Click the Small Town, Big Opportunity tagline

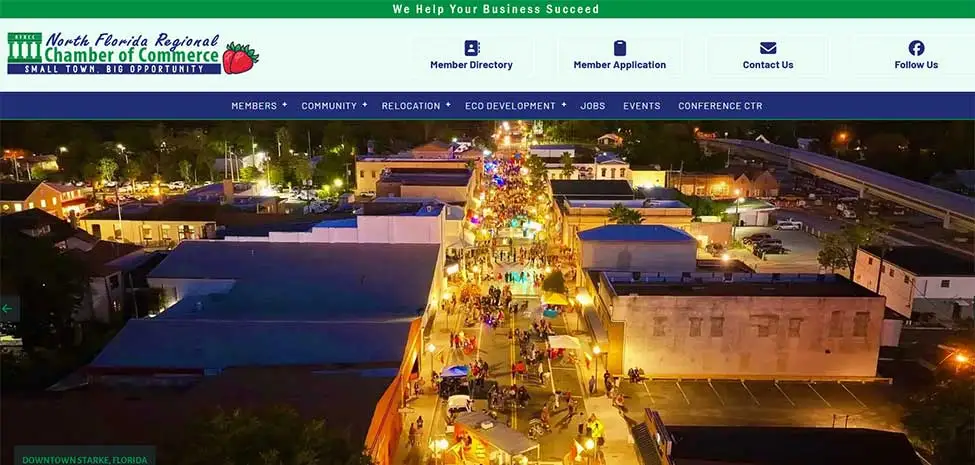point(114,69)
